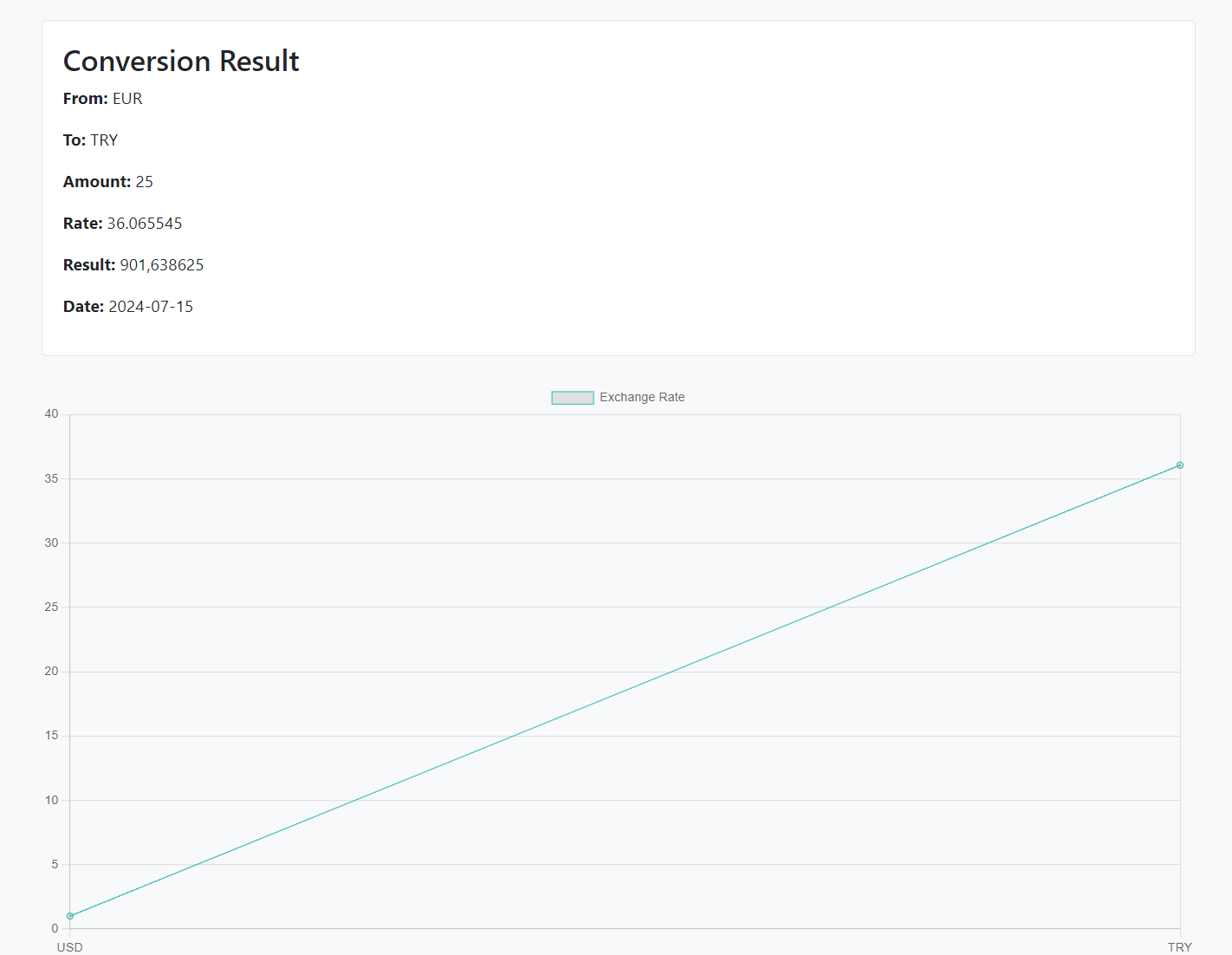Select the Rate value 36.065545
The image size is (1232, 955).
click(x=144, y=223)
